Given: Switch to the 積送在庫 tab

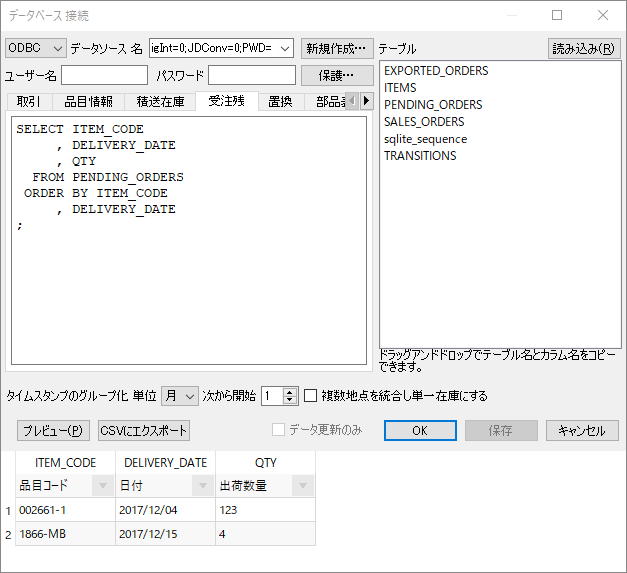Looking at the screenshot, I should [x=160, y=101].
